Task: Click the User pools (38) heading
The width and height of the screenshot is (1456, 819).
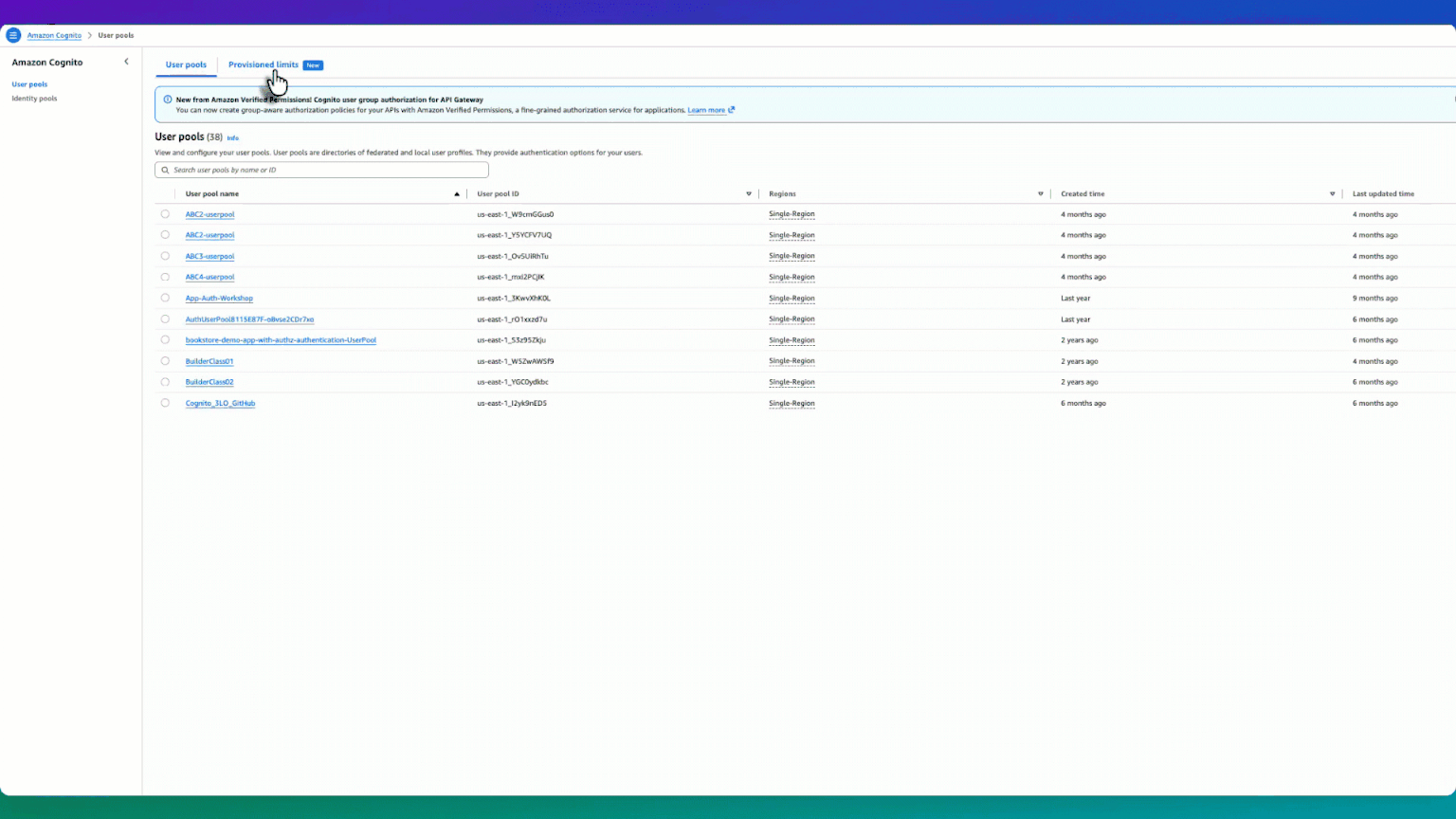Action: point(189,137)
